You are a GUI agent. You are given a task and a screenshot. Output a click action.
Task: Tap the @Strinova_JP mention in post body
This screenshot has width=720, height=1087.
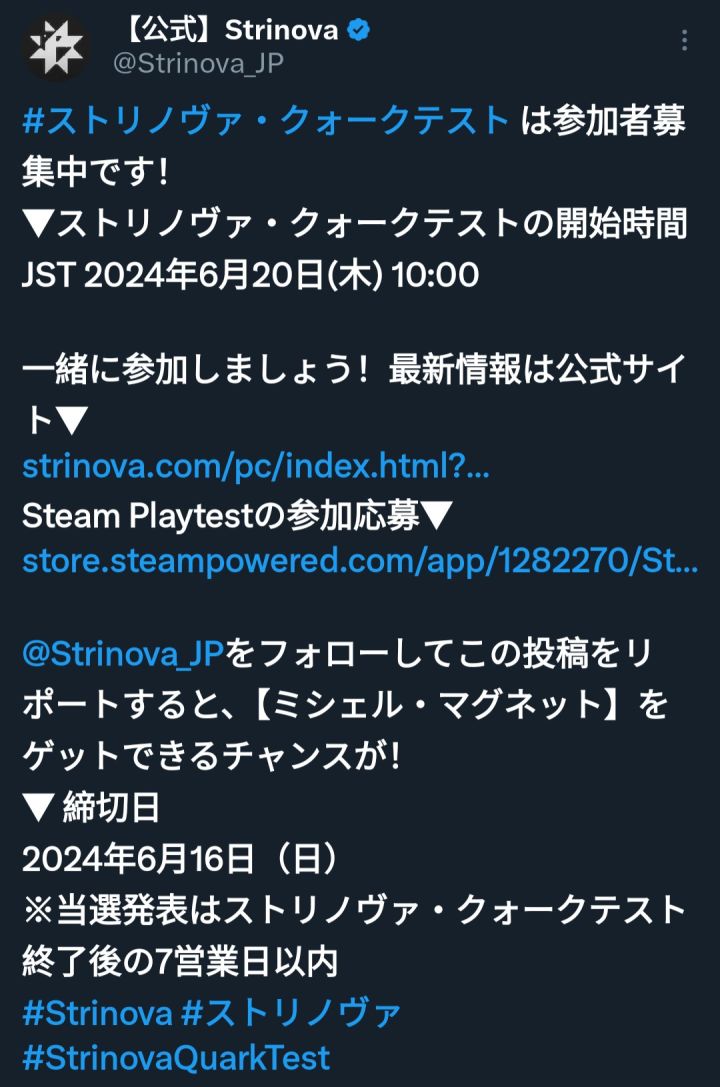[123, 654]
